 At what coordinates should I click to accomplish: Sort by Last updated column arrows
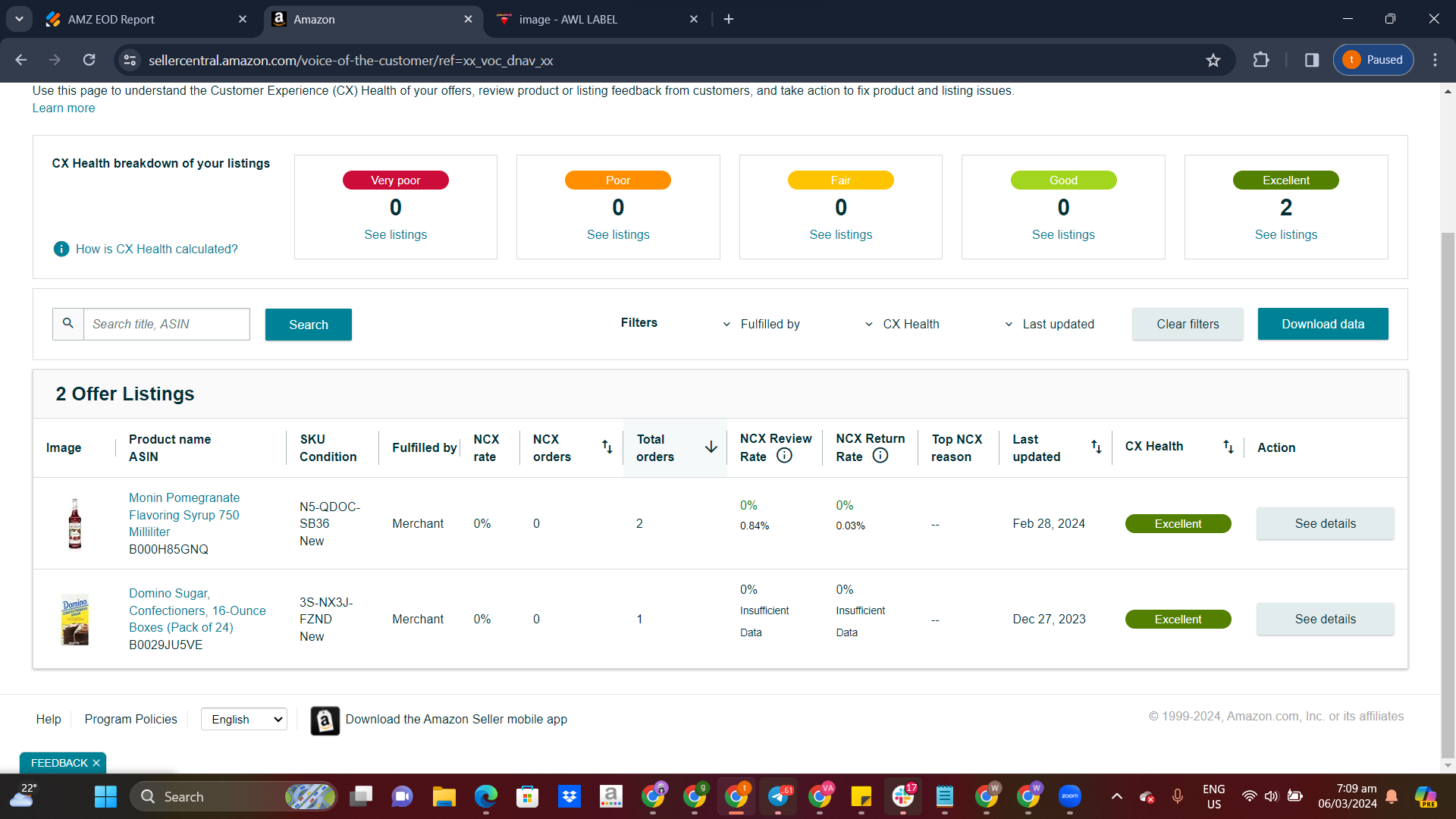[1096, 447]
